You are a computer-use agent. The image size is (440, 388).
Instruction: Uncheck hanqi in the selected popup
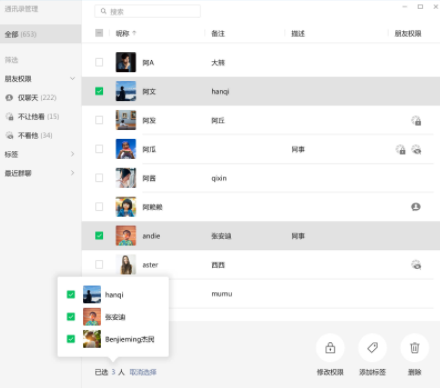tap(71, 294)
